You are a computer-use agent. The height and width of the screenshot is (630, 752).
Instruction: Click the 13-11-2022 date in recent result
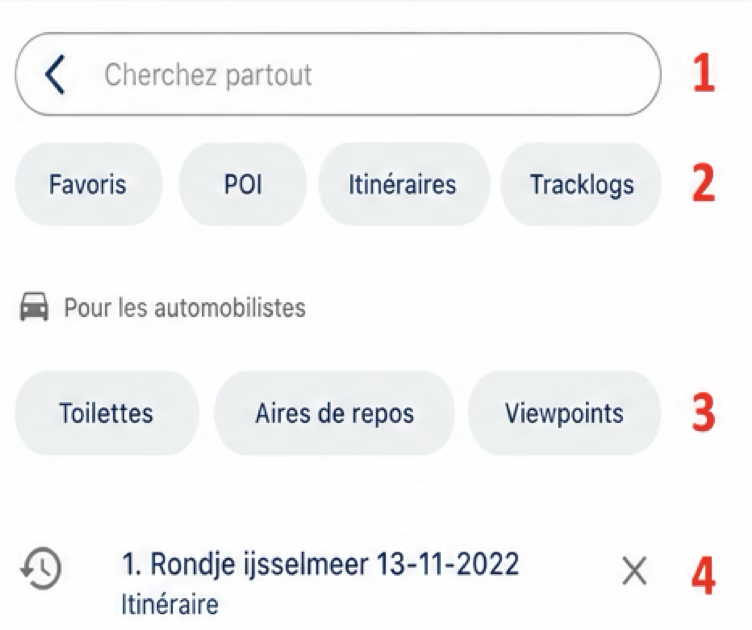pos(447,564)
